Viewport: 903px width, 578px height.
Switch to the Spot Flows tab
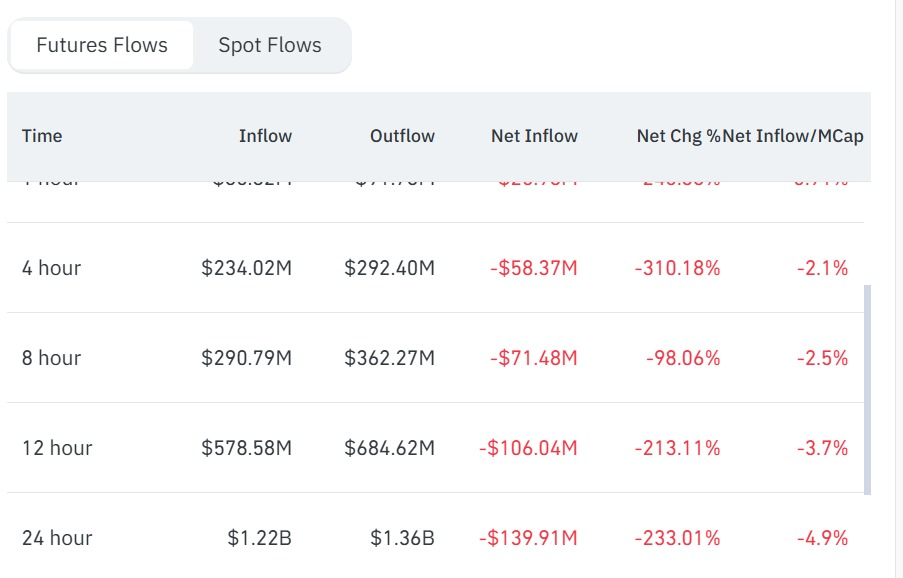click(270, 45)
